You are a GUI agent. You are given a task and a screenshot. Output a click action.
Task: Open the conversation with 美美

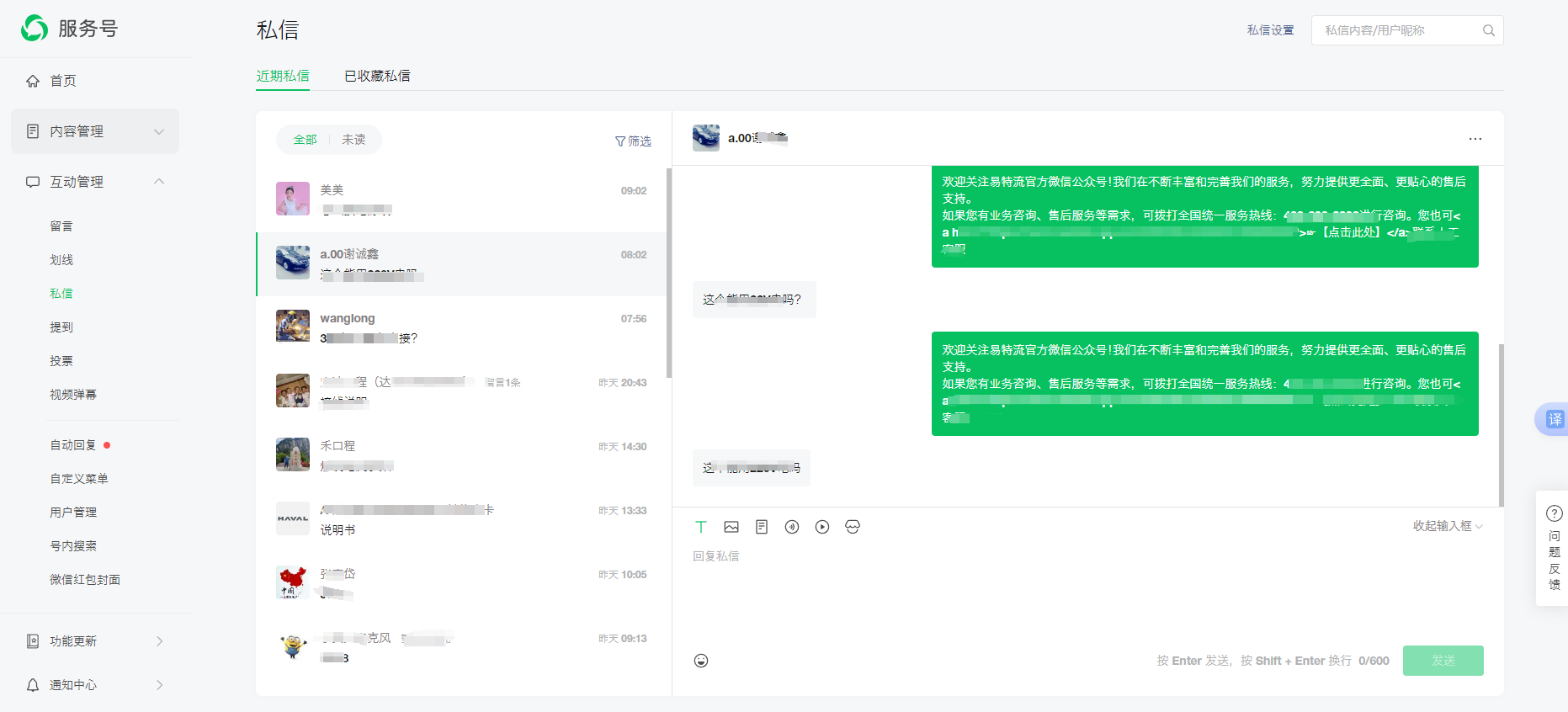461,200
